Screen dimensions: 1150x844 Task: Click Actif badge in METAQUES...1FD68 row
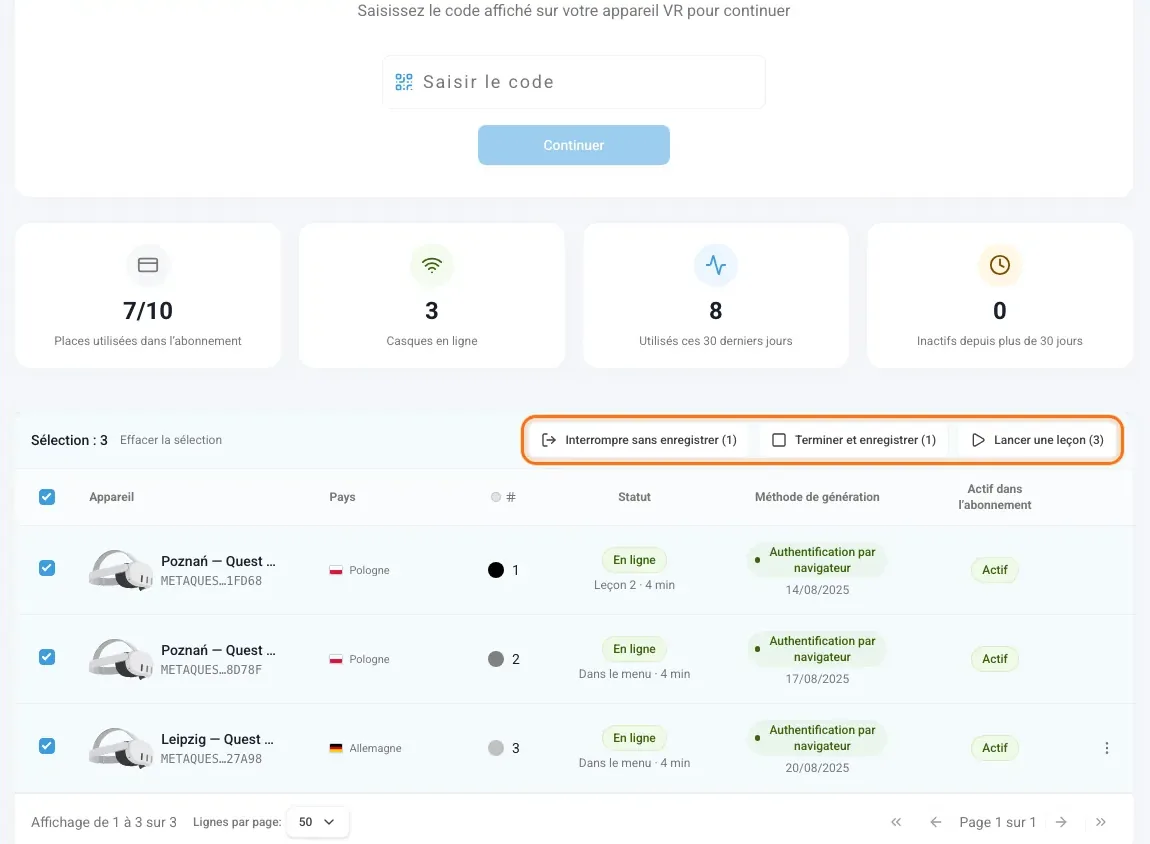click(995, 570)
